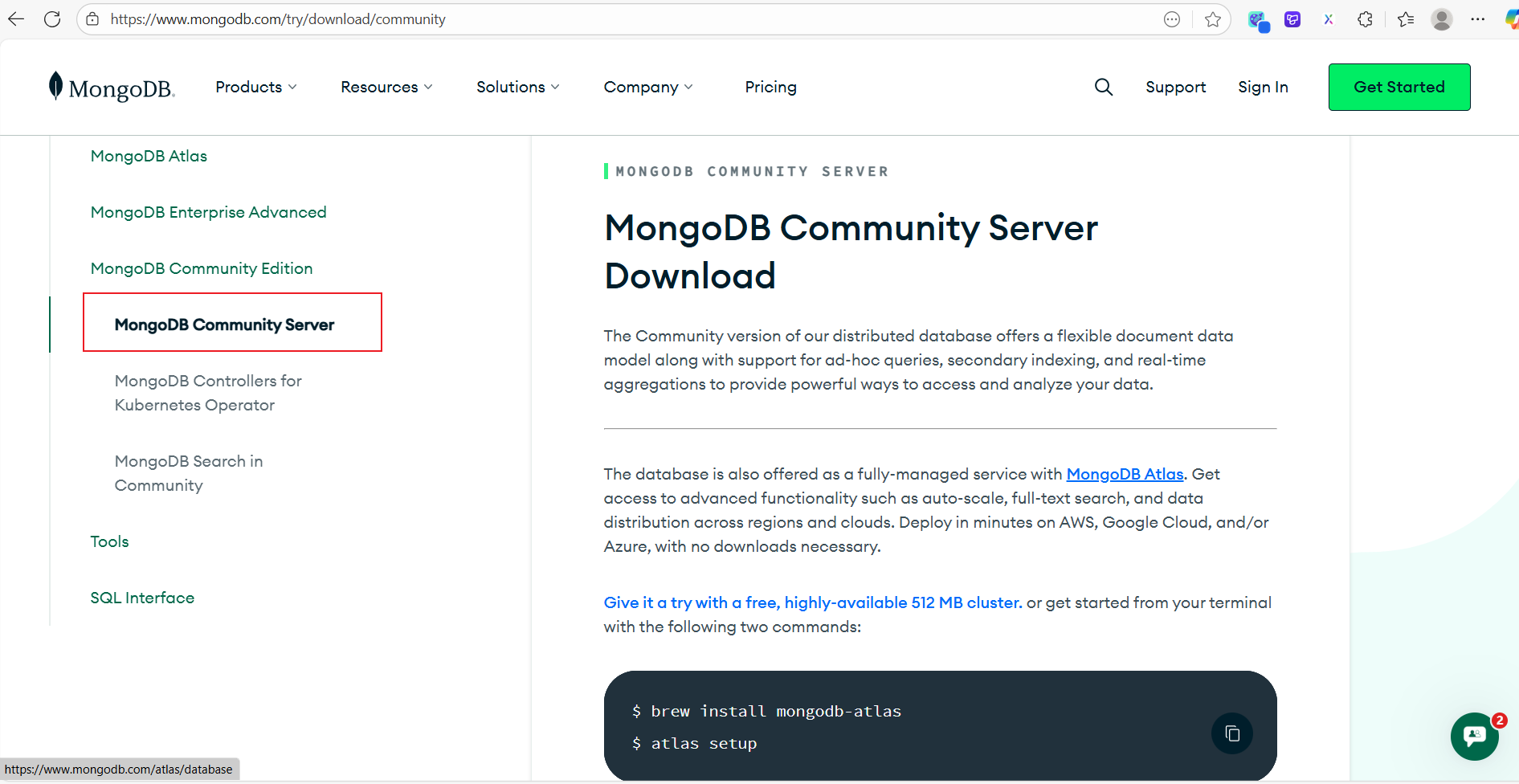Select MongoDB Atlas in the sidebar
The image size is (1519, 784).
tap(149, 156)
